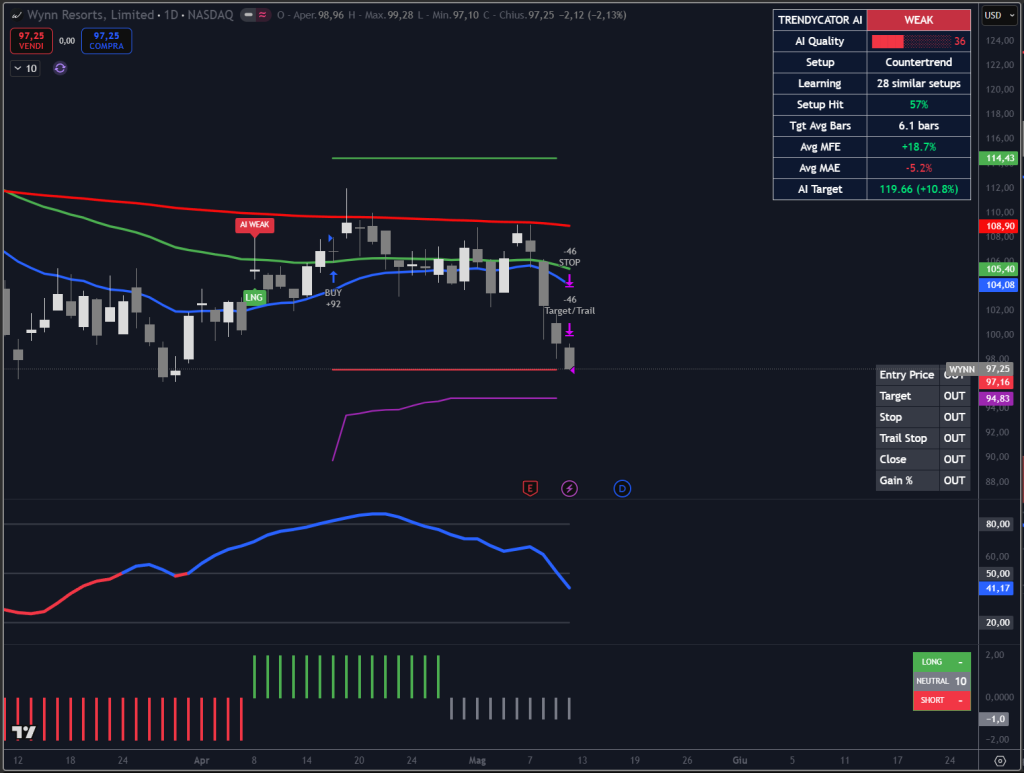Click the blue 104,08 price label

click(x=999, y=285)
